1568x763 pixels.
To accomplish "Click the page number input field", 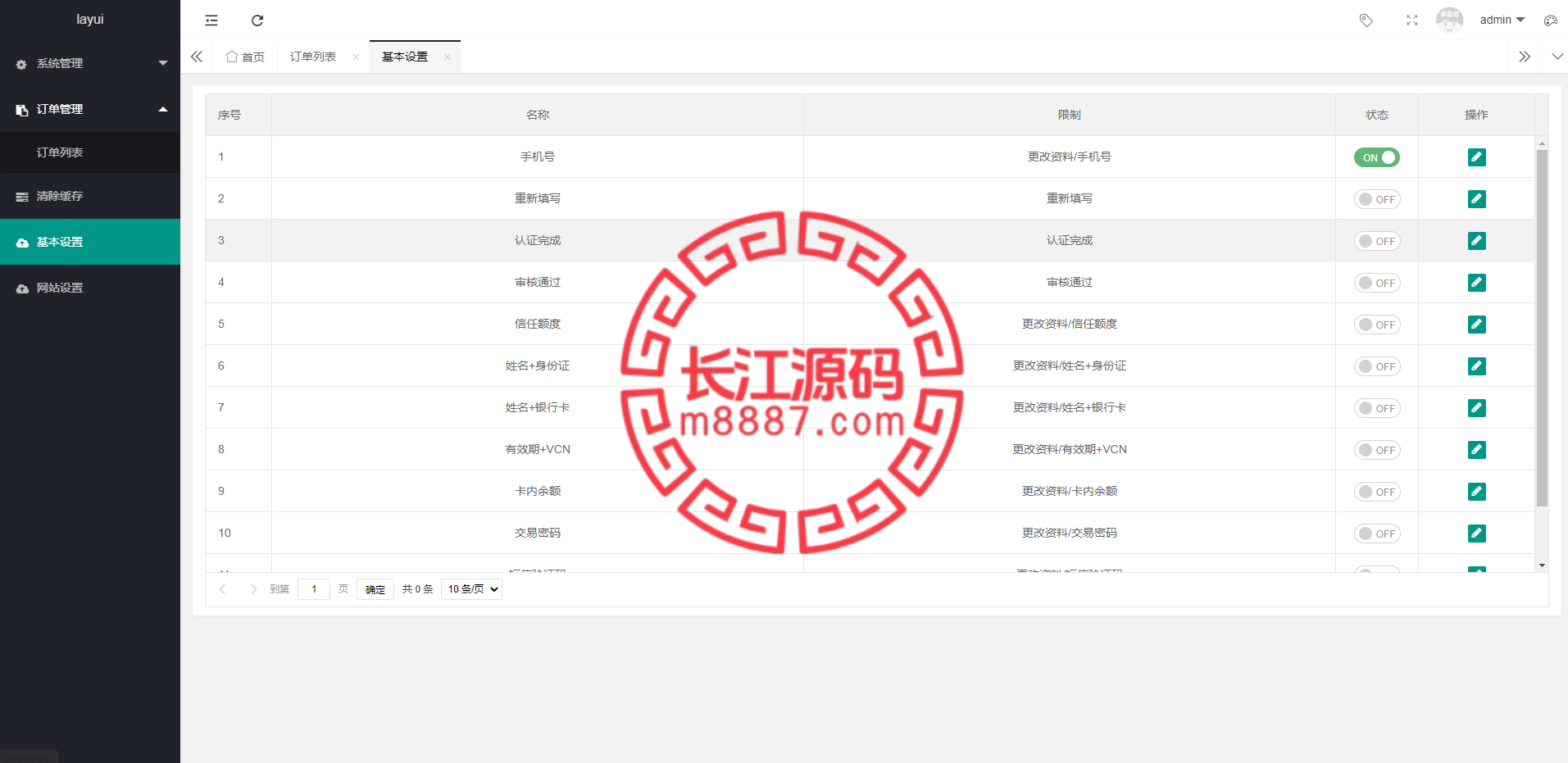I will click(x=314, y=589).
